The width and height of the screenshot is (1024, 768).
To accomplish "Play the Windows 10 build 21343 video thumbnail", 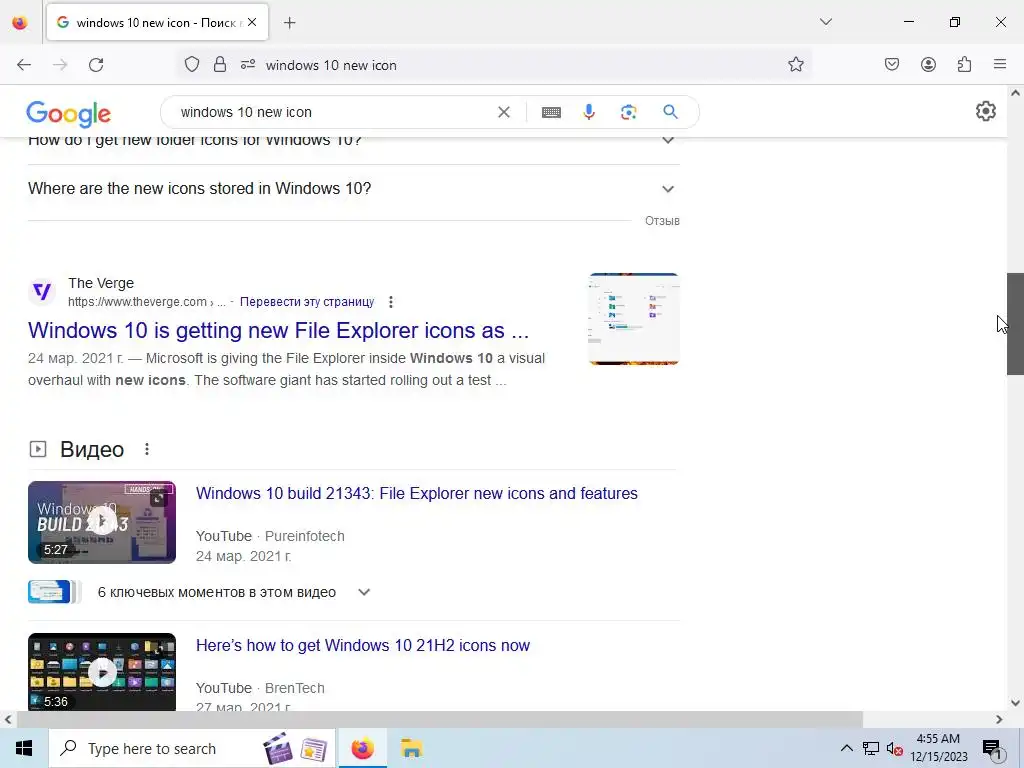I will pos(102,522).
